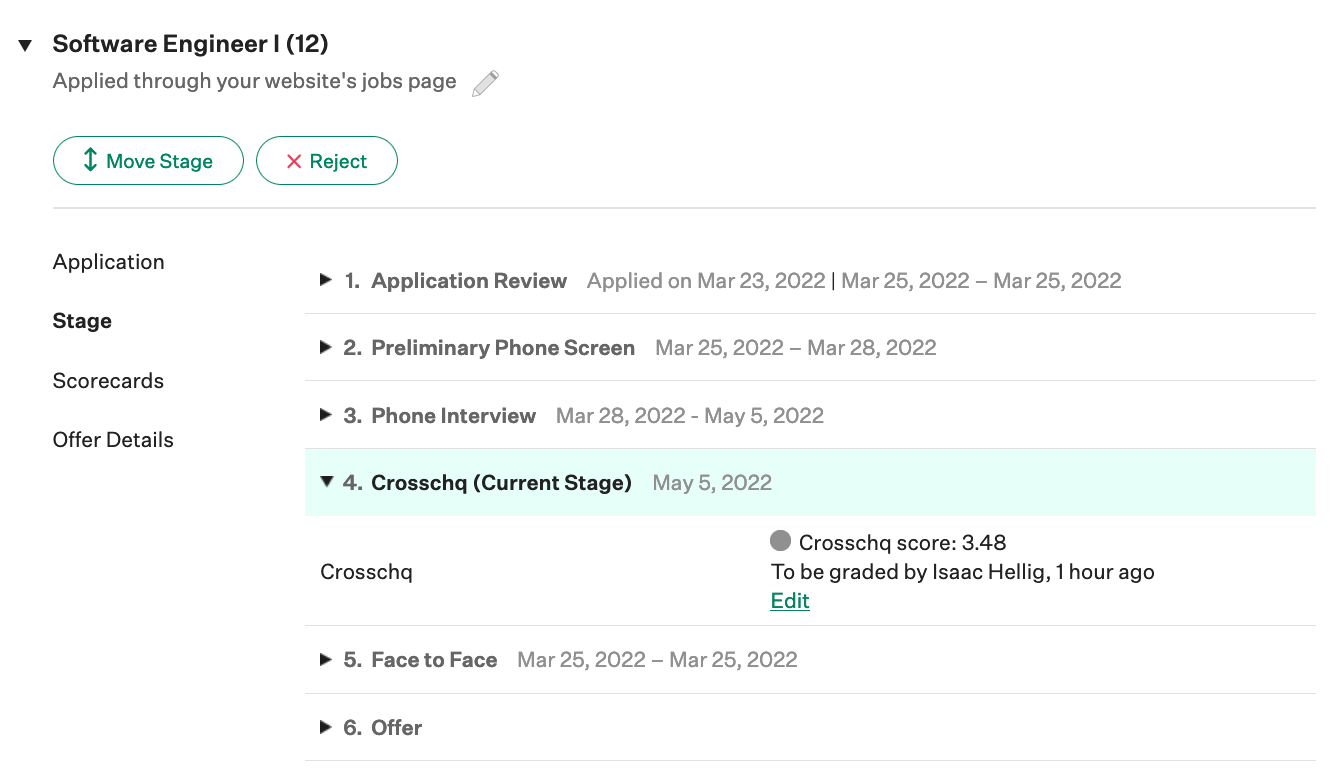Viewport: 1330px width, 778px height.
Task: Click the pencil edit source icon
Action: [x=485, y=83]
